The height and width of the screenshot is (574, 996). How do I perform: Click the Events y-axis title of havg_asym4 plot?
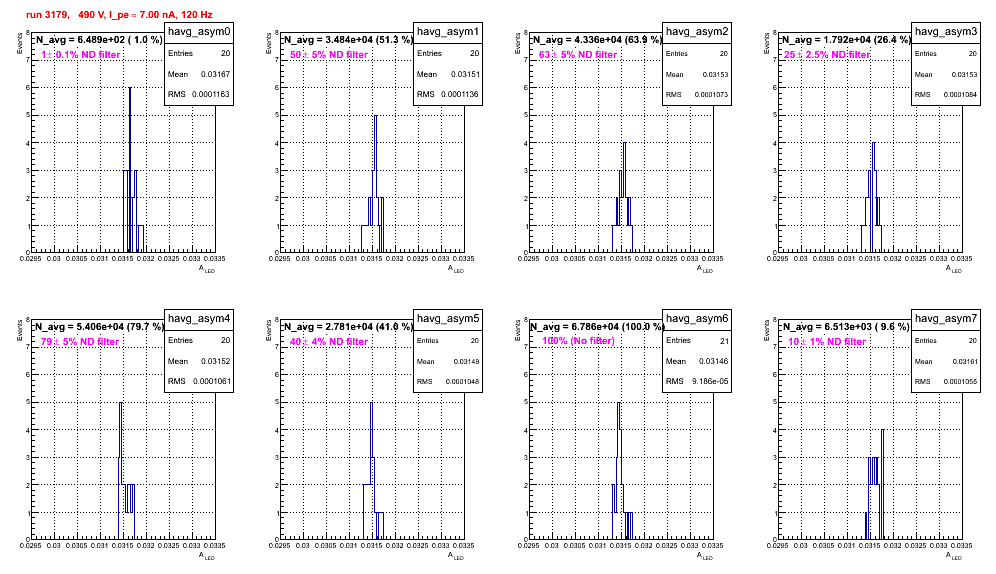[20, 331]
